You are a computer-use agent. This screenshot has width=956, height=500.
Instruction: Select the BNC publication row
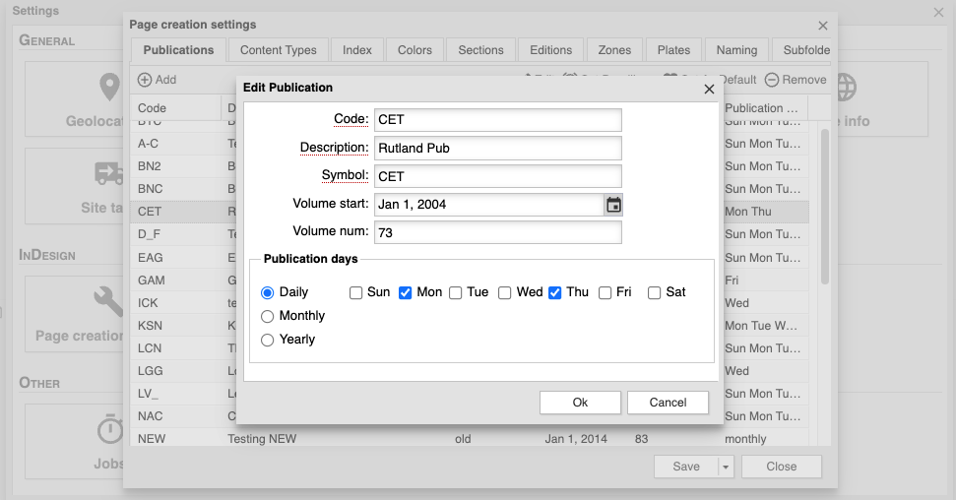(469, 189)
